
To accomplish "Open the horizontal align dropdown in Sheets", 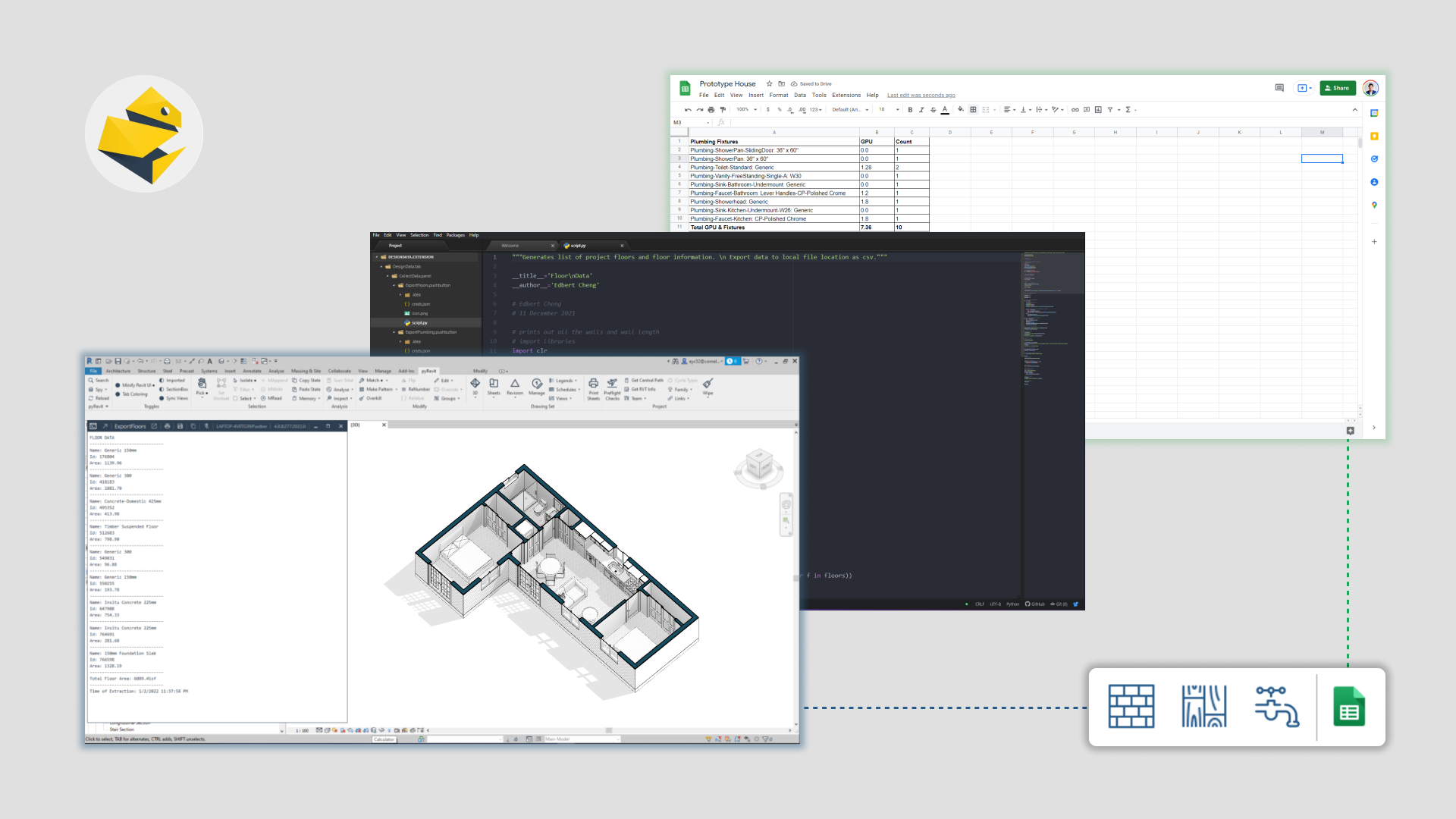I will coord(1009,110).
